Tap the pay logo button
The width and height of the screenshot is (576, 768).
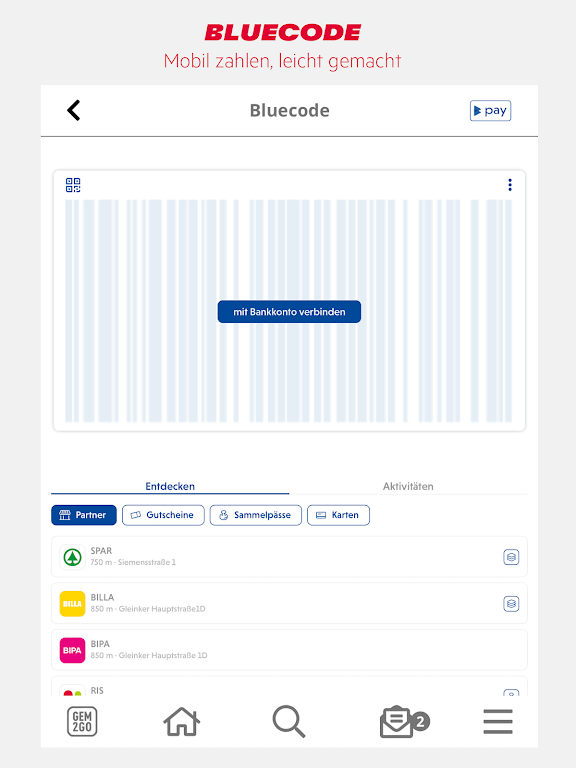coord(490,111)
